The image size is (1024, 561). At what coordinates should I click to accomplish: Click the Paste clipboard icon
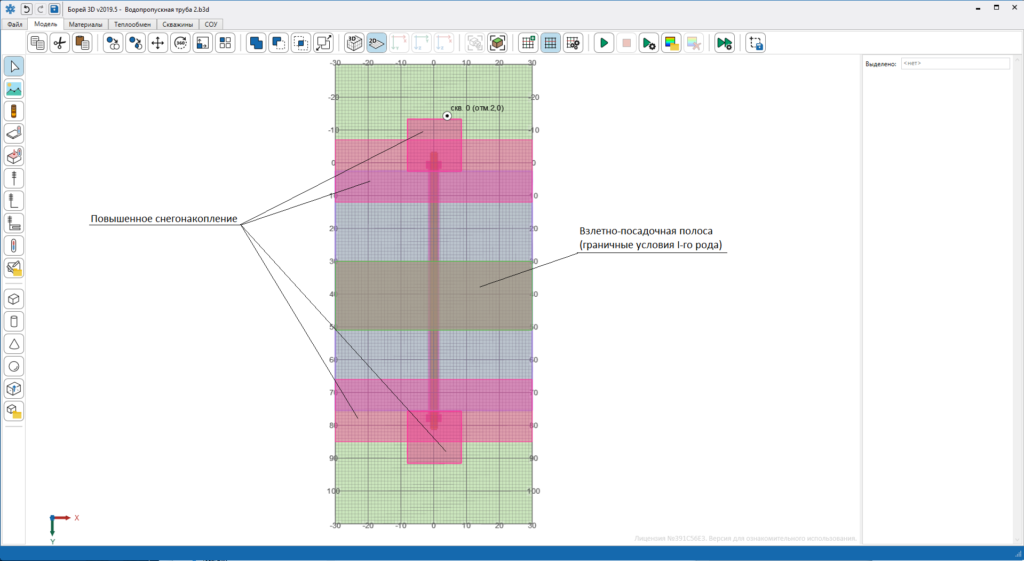pyautogui.click(x=82, y=43)
